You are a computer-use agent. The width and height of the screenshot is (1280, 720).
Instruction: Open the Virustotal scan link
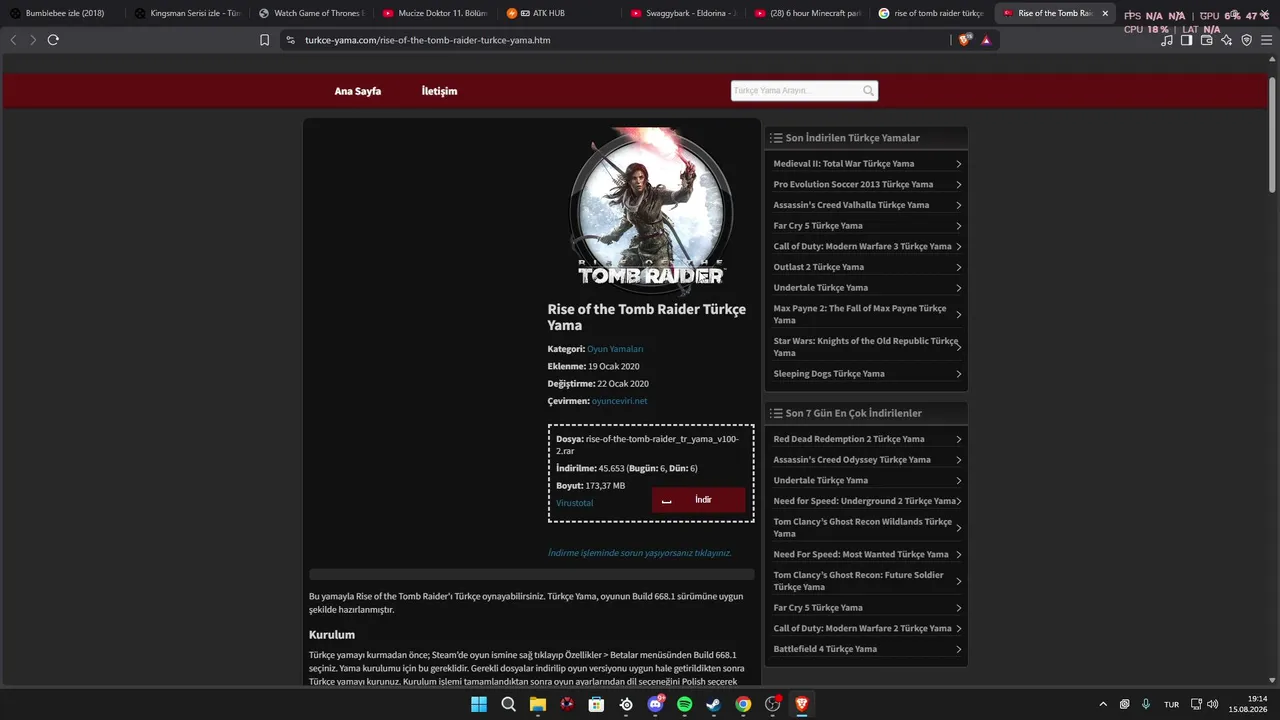click(575, 503)
